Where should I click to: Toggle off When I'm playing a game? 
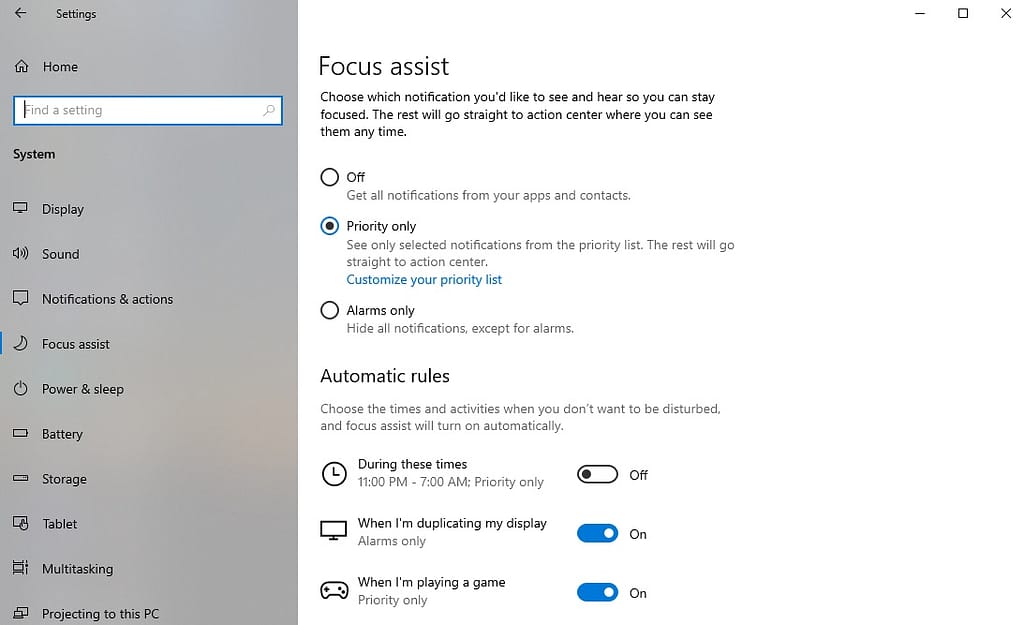pos(597,592)
